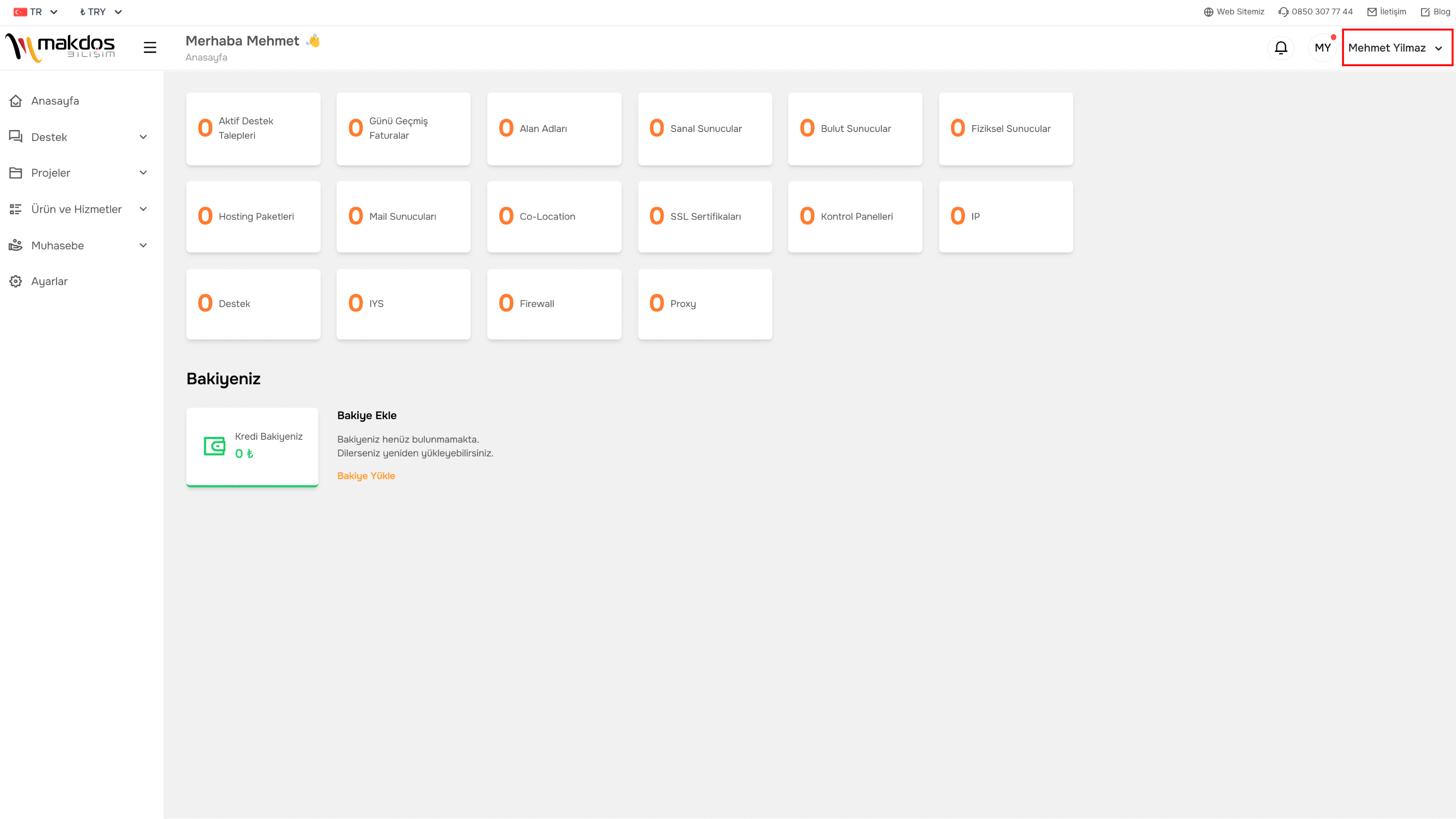This screenshot has height=819, width=1456.
Task: Open the TR language dropdown
Action: pyautogui.click(x=36, y=12)
